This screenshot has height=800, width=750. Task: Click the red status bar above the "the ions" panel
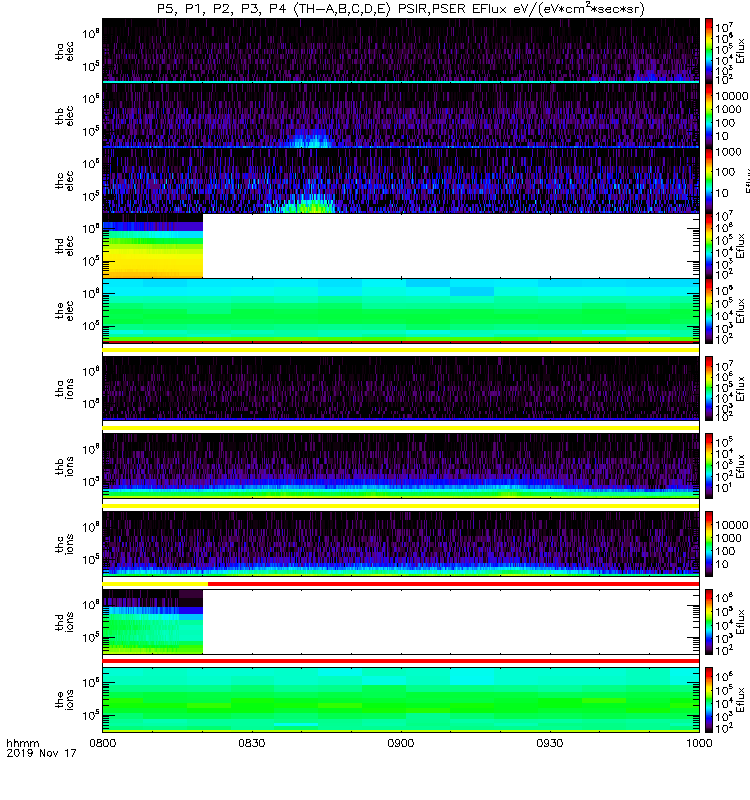tap(401, 662)
